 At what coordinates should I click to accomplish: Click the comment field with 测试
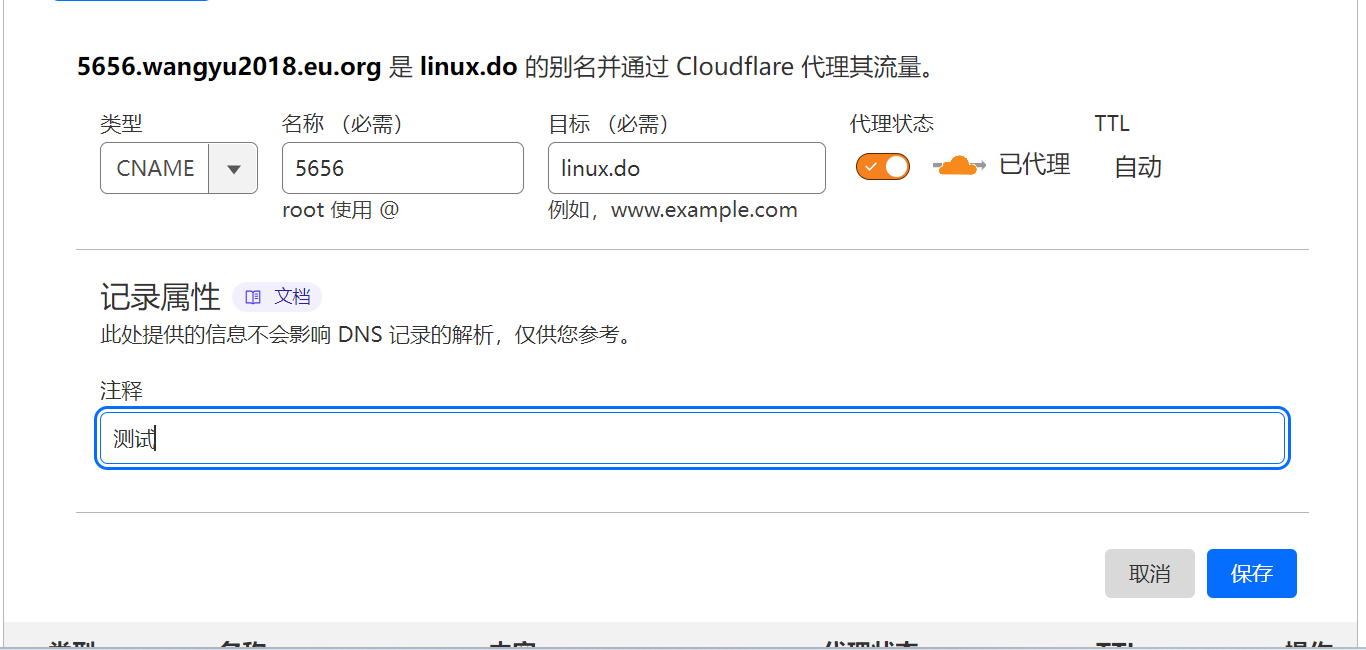click(x=692, y=438)
